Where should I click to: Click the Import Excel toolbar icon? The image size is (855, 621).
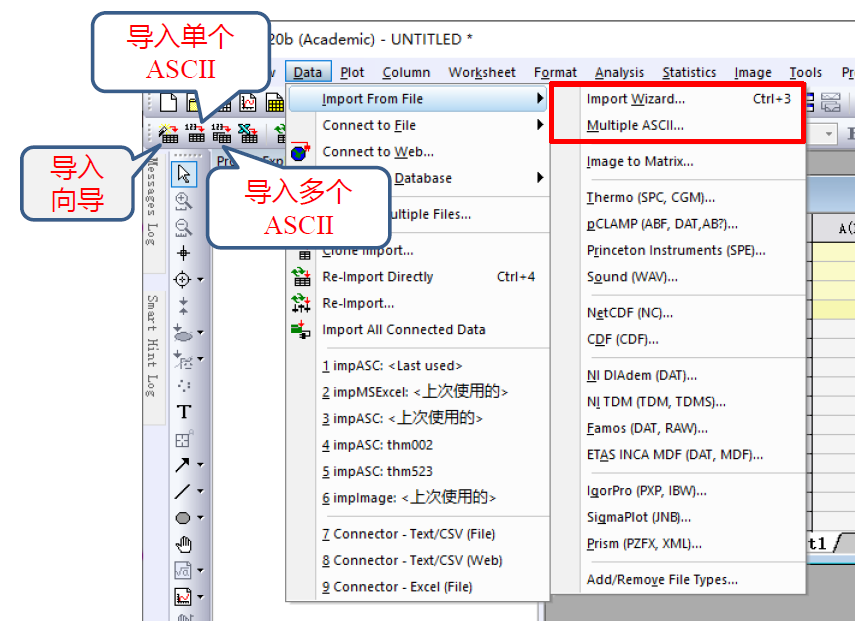(247, 132)
